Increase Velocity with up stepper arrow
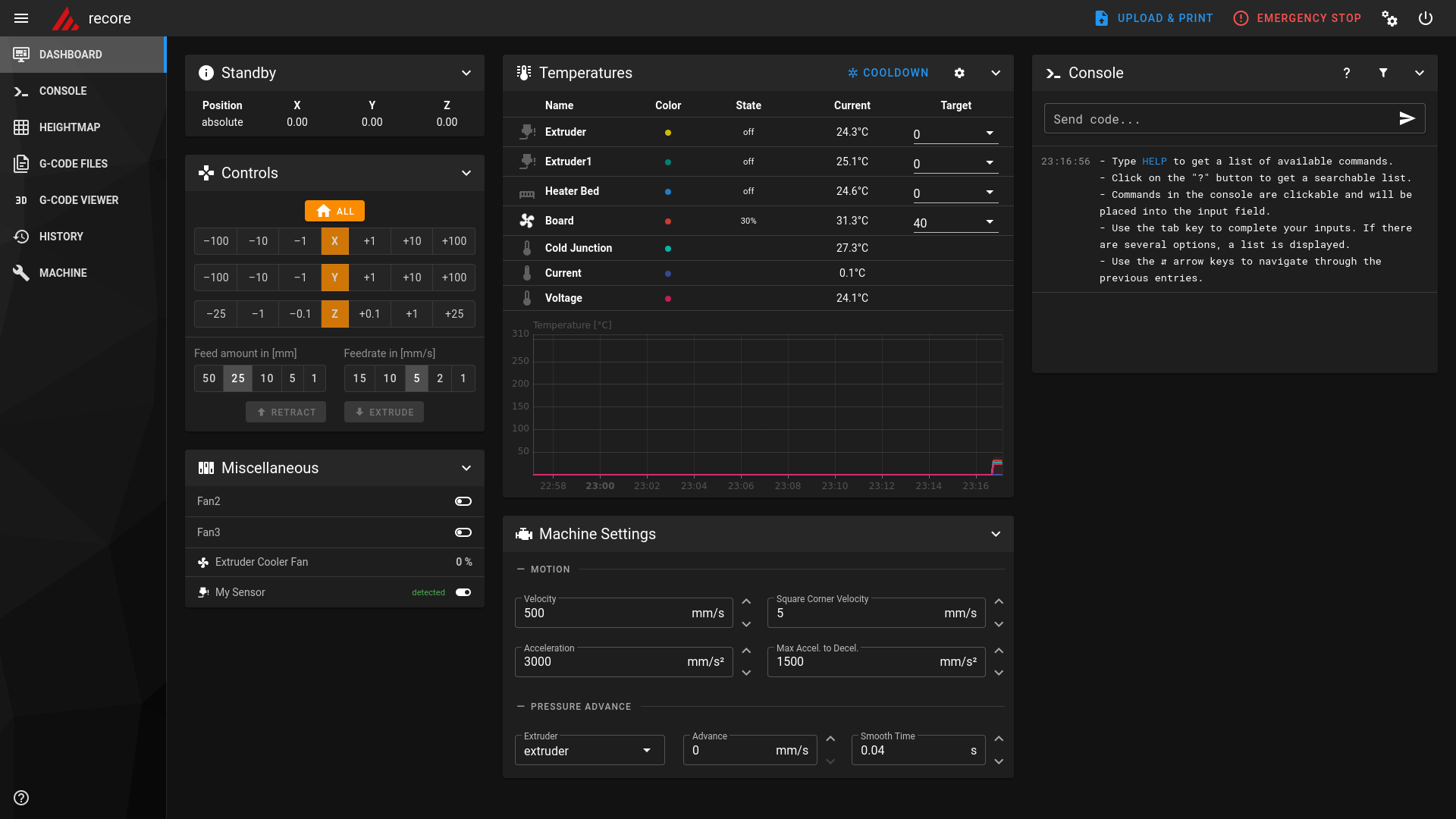 [746, 601]
